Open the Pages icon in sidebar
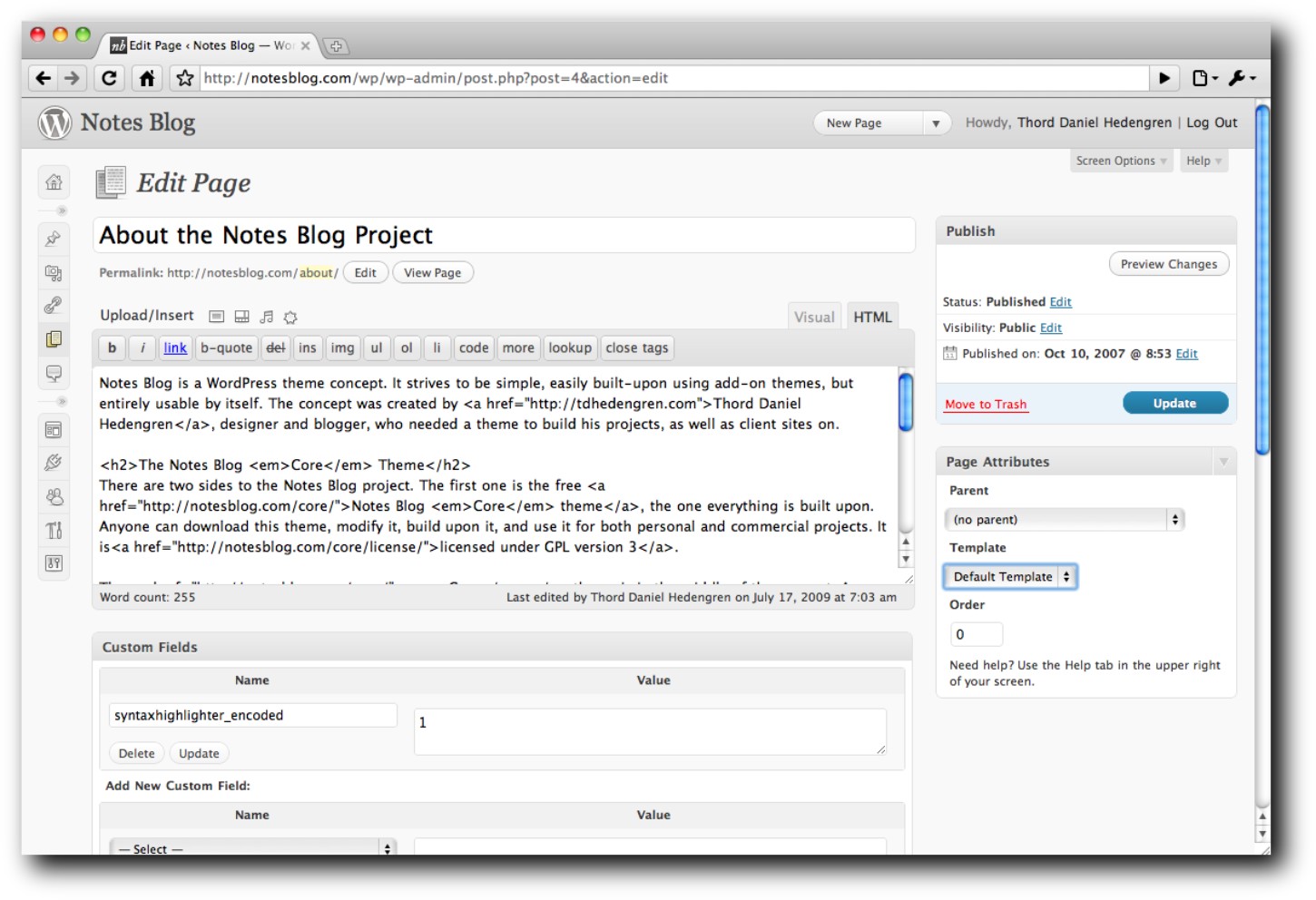Image resolution: width=1316 pixels, height=900 pixels. coord(54,339)
